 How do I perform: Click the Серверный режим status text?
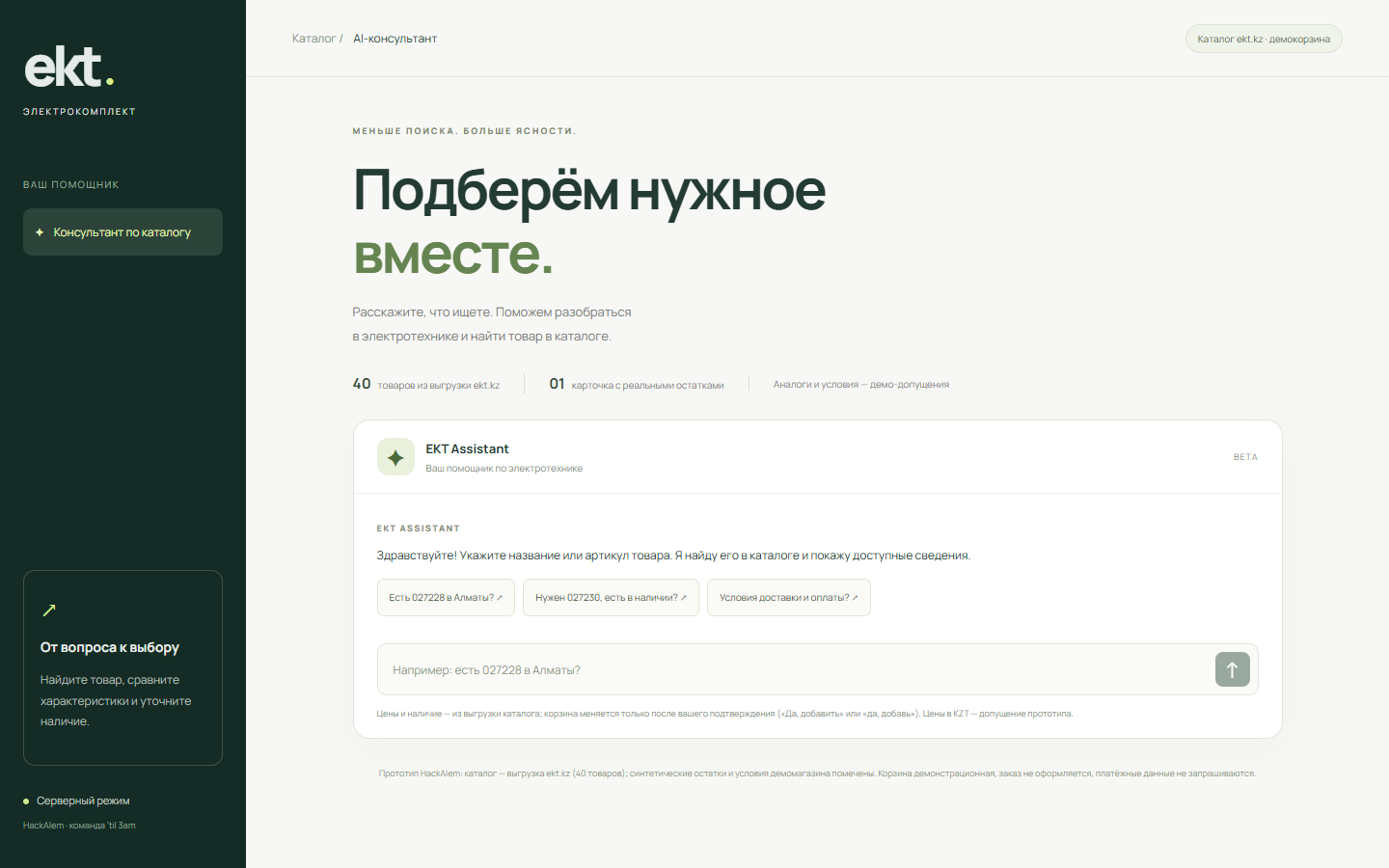pyautogui.click(x=83, y=801)
